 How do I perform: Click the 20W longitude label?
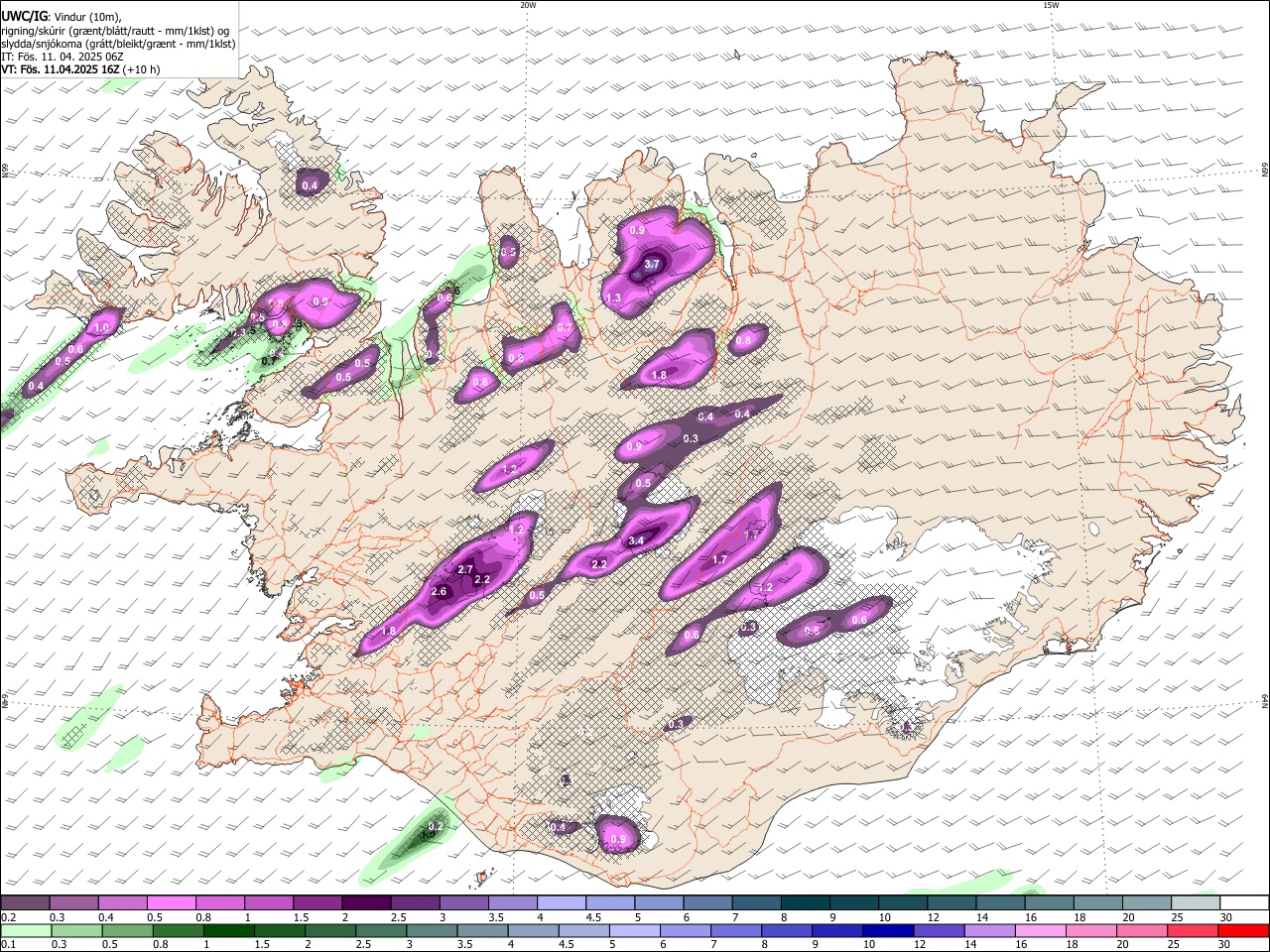pyautogui.click(x=528, y=5)
